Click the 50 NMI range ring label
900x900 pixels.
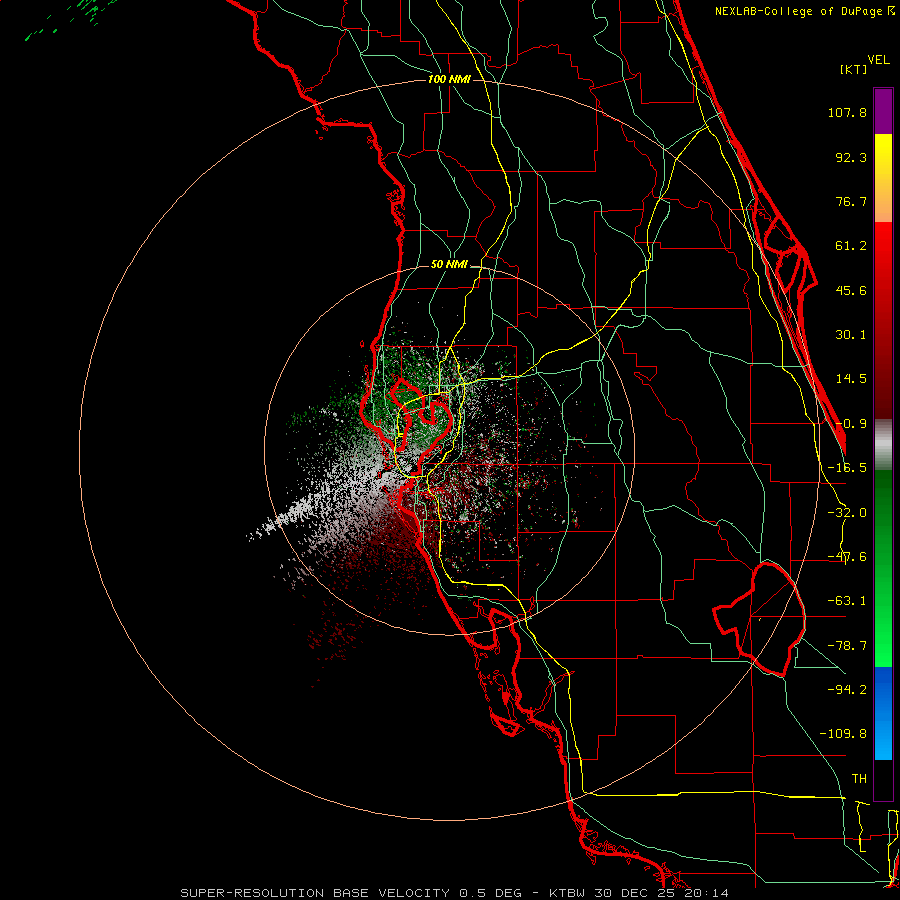tap(449, 264)
